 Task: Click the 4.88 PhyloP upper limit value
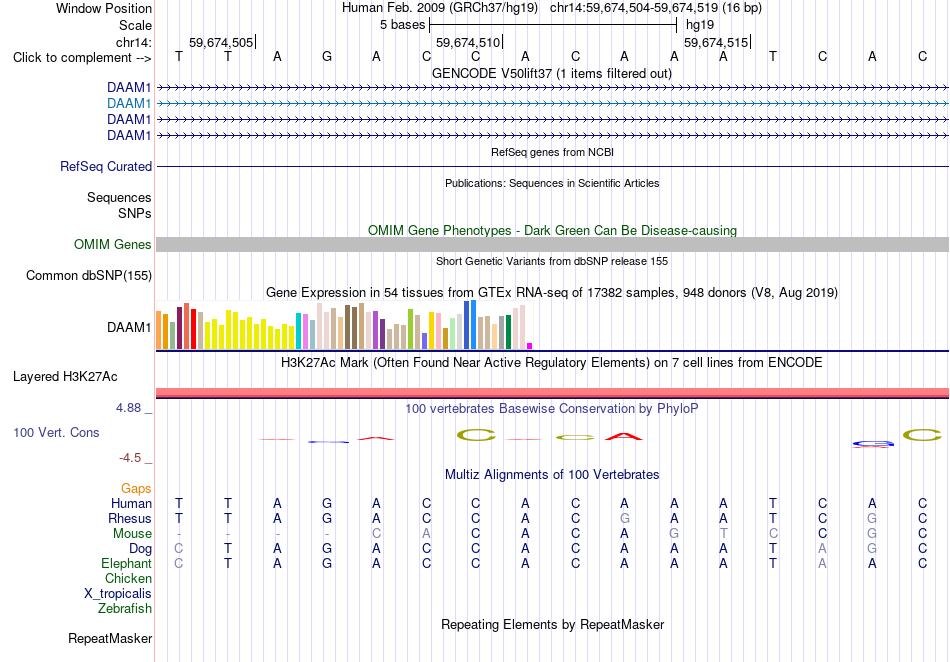point(128,408)
